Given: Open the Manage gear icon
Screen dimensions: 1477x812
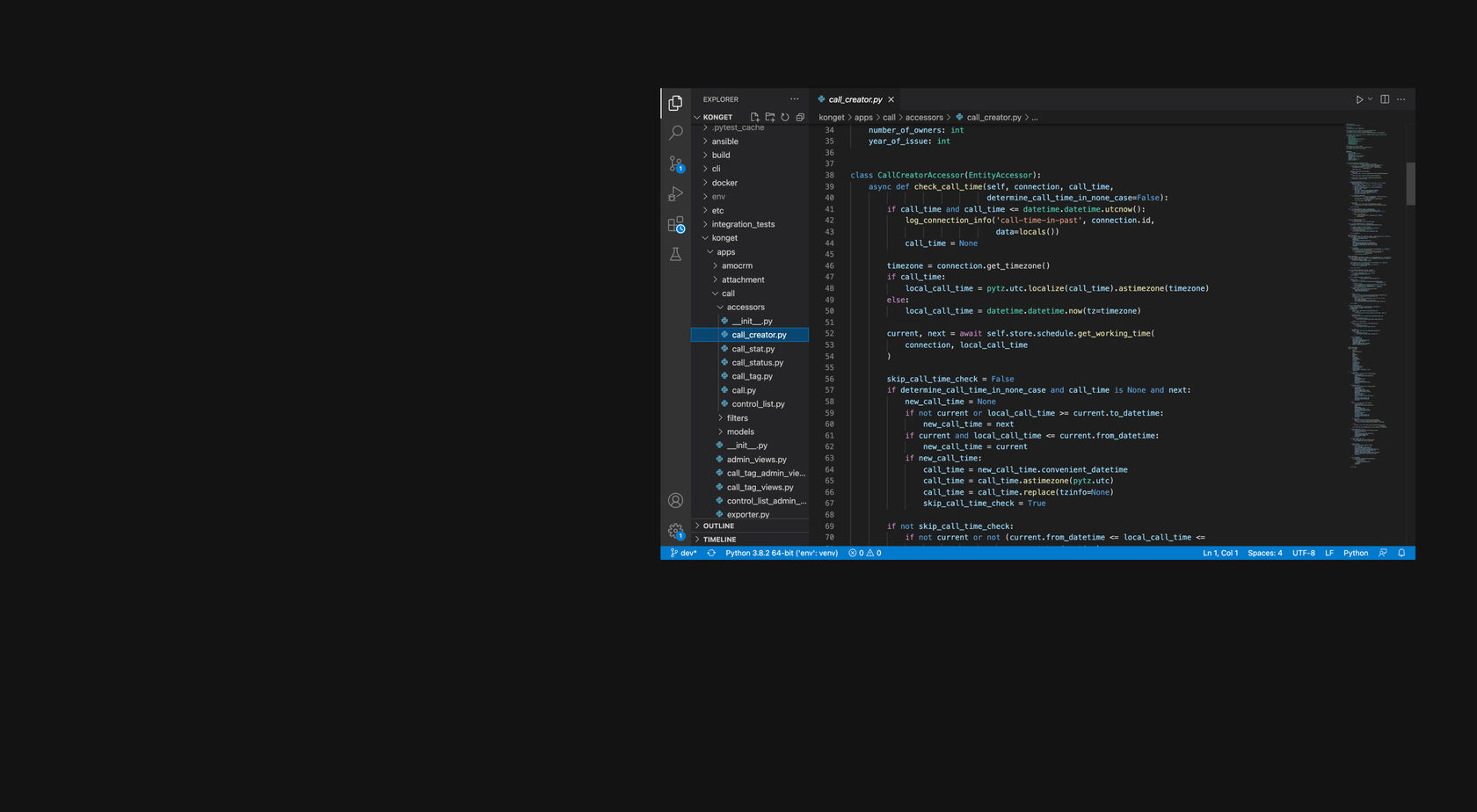Looking at the screenshot, I should pyautogui.click(x=675, y=531).
